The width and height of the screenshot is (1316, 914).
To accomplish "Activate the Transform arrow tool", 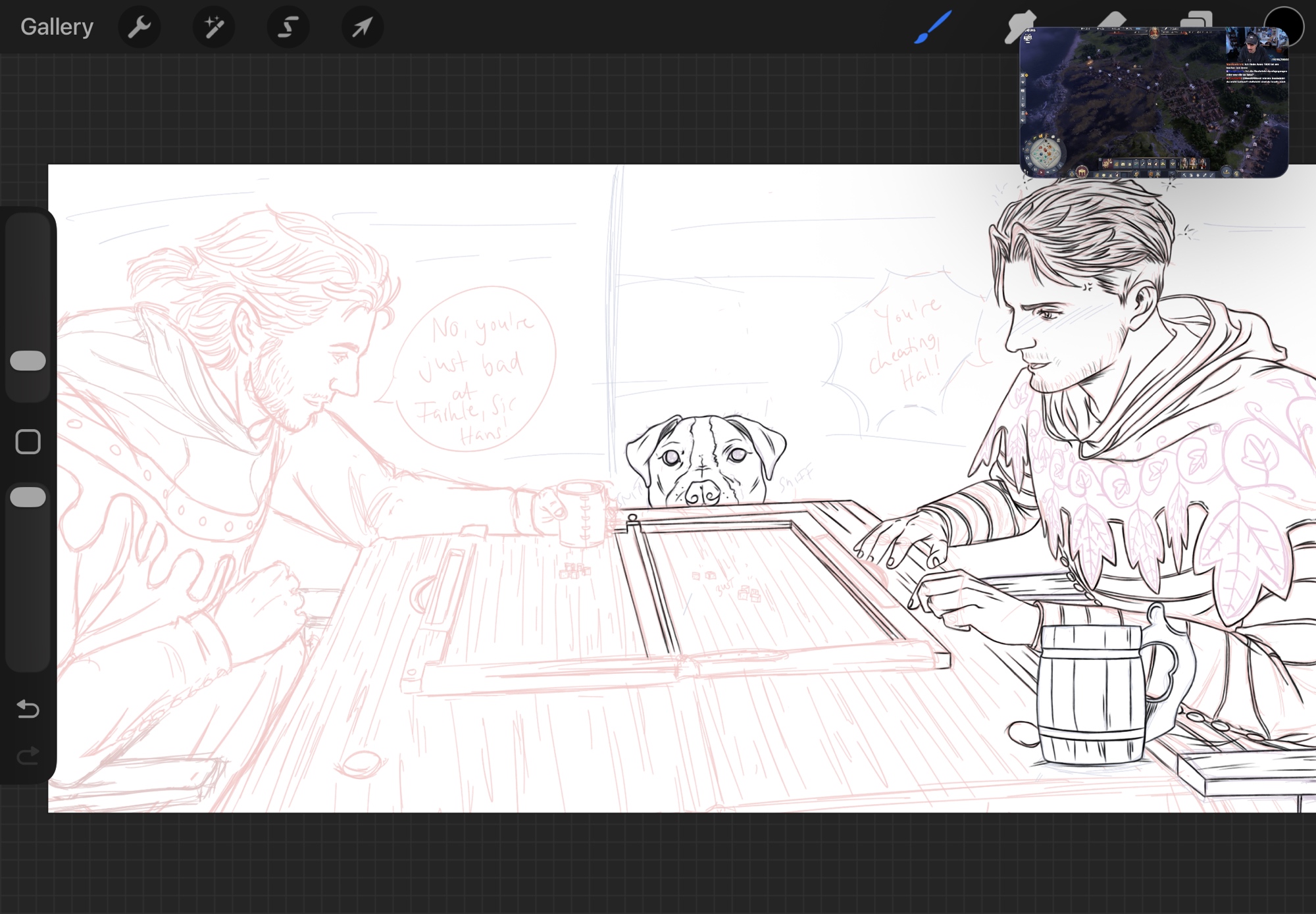I will (x=362, y=27).
